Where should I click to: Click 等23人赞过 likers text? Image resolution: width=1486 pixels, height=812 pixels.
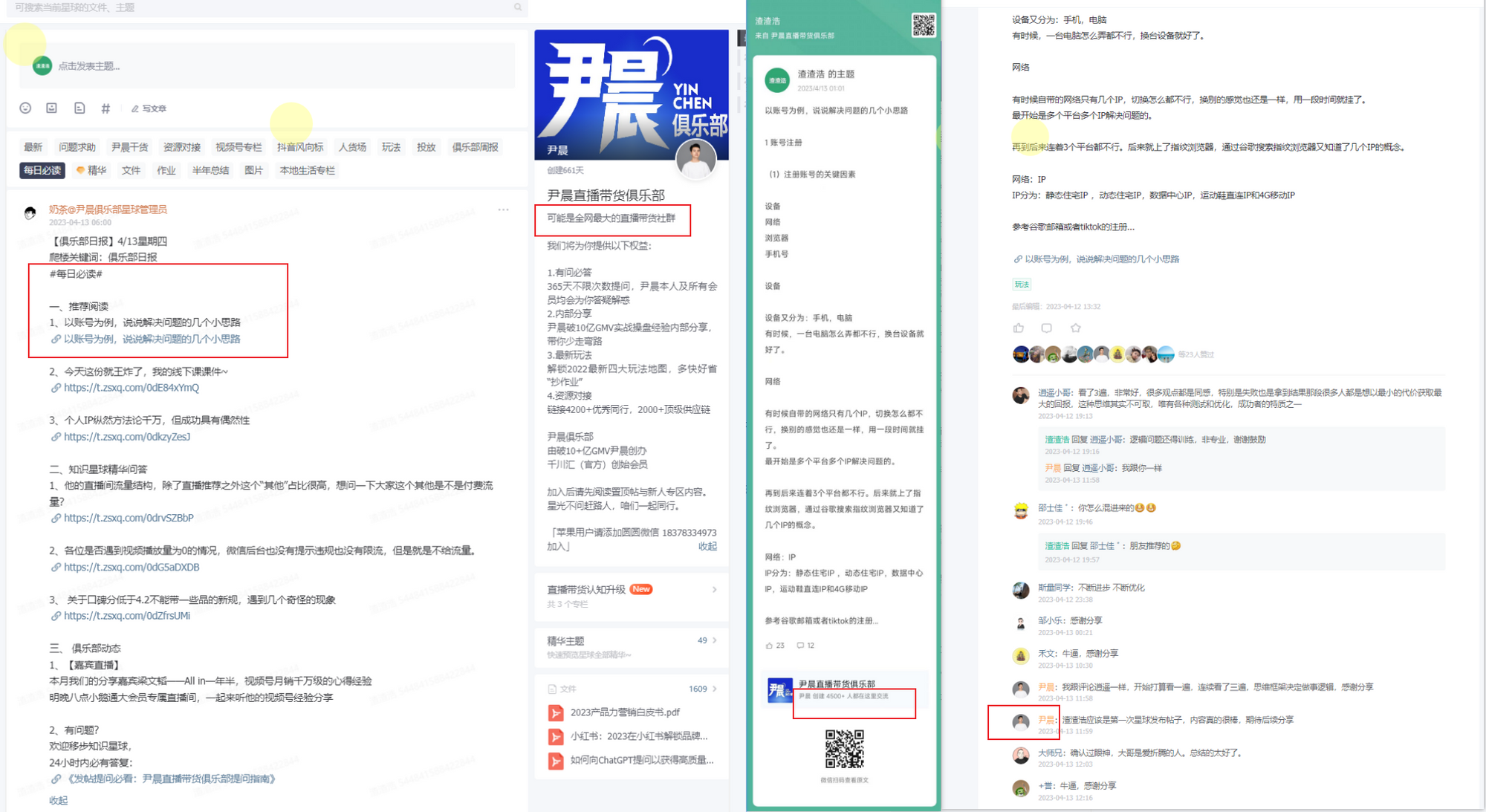(1196, 354)
